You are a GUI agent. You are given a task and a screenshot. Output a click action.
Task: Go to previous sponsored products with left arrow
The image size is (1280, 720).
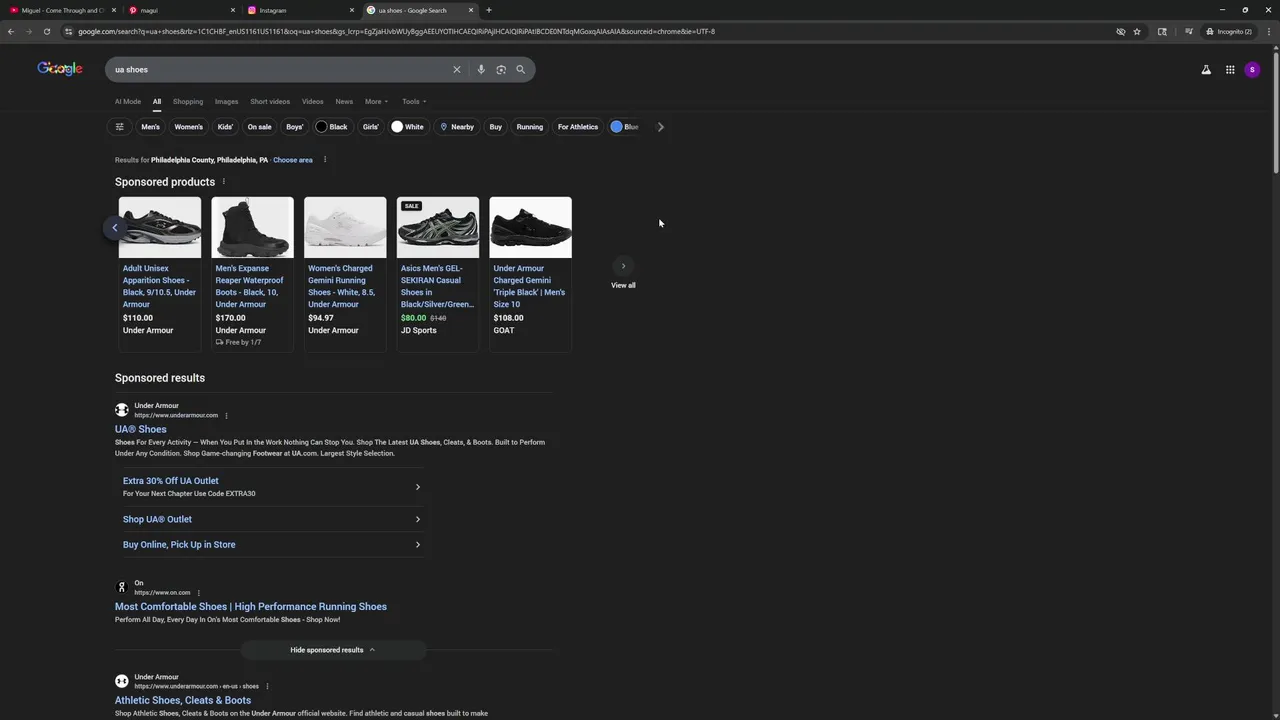pyautogui.click(x=114, y=228)
